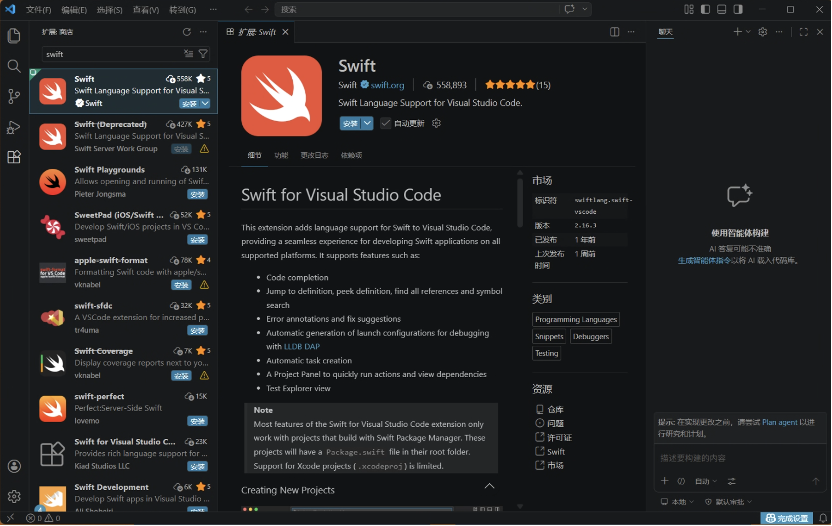Open the Swift extension settings gear
Screen dimensions: 832x526
point(437,123)
